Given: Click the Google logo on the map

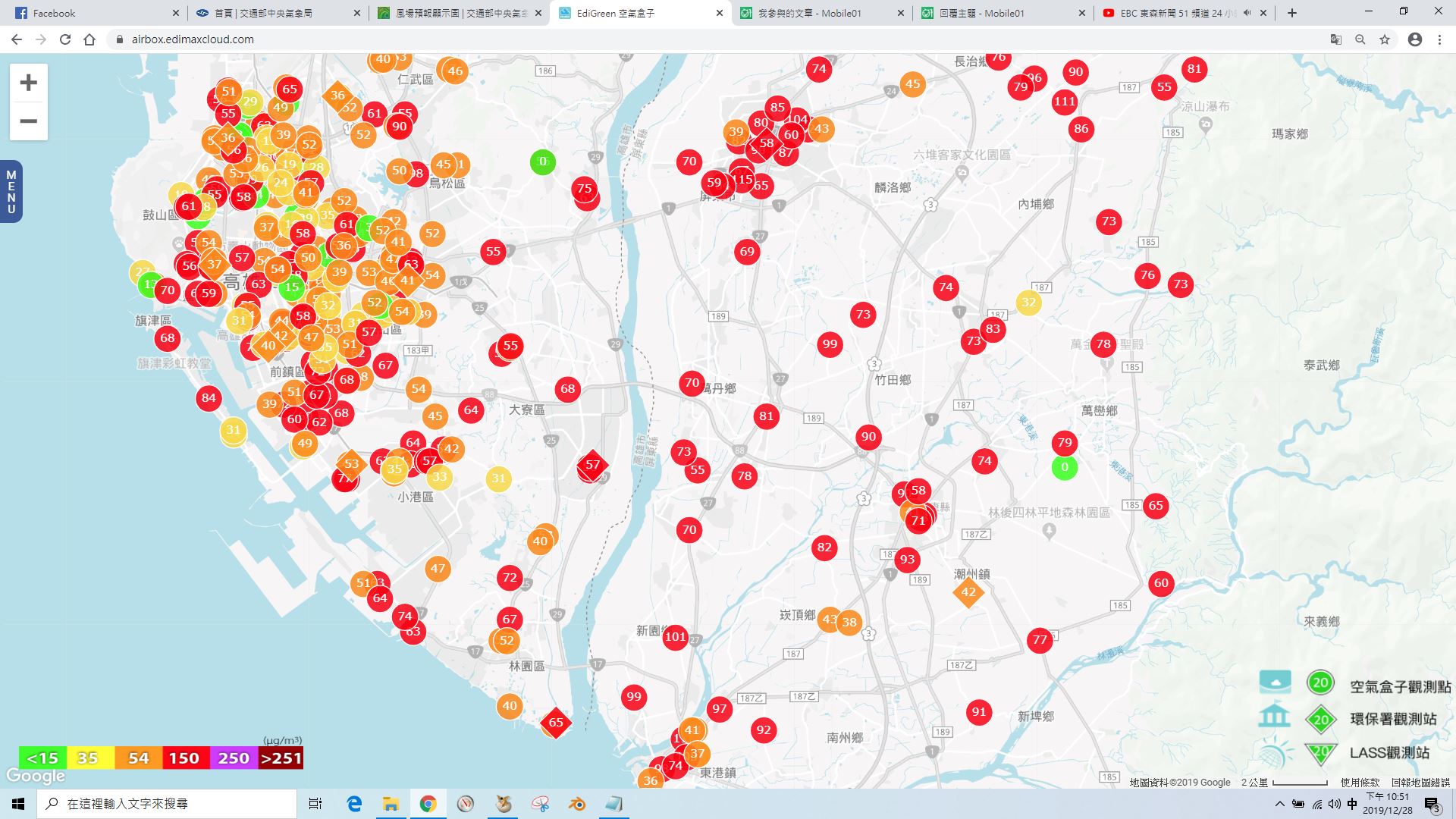Looking at the screenshot, I should pos(36,776).
